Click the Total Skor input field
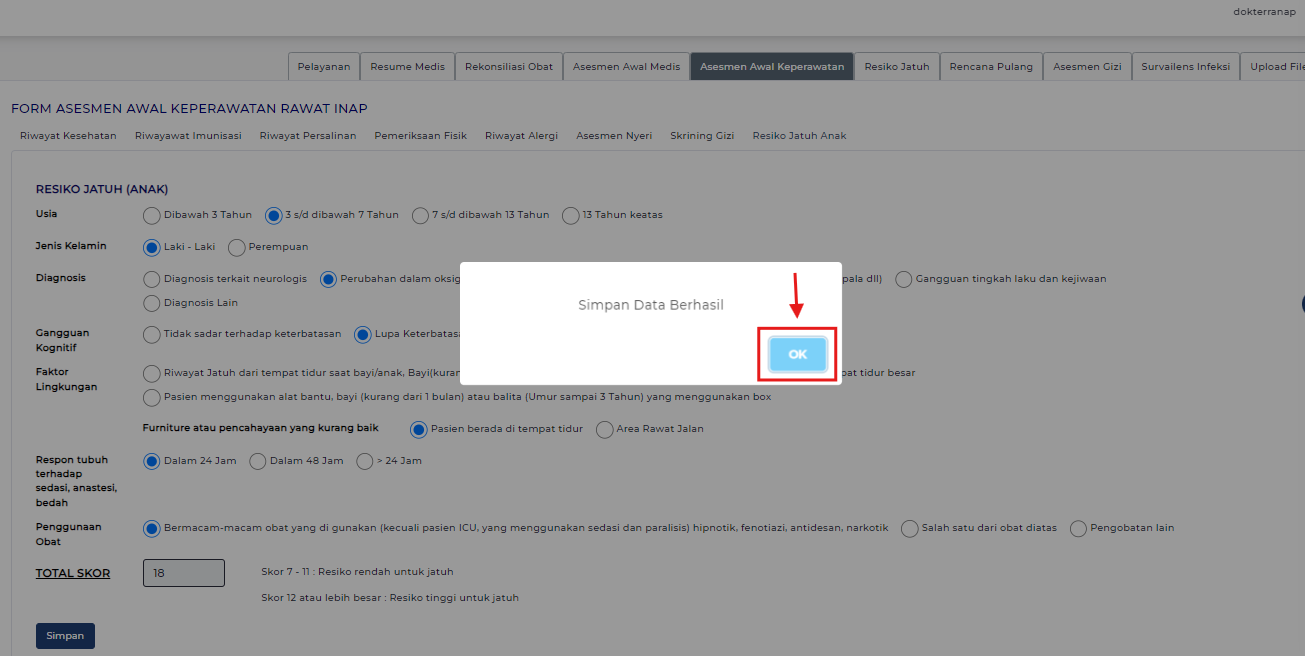Image resolution: width=1305 pixels, height=656 pixels. pos(184,573)
